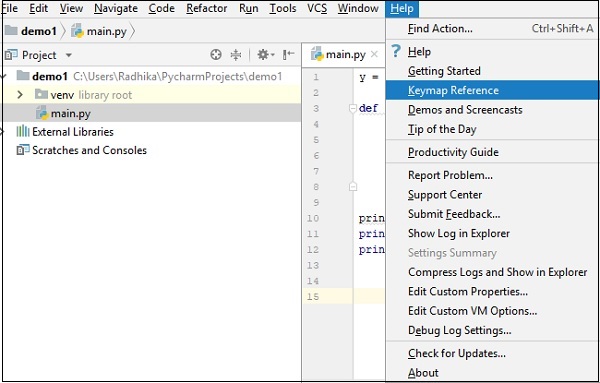Click the Project view icon beside Project label
600x383 pixels.
pyautogui.click(x=11, y=55)
